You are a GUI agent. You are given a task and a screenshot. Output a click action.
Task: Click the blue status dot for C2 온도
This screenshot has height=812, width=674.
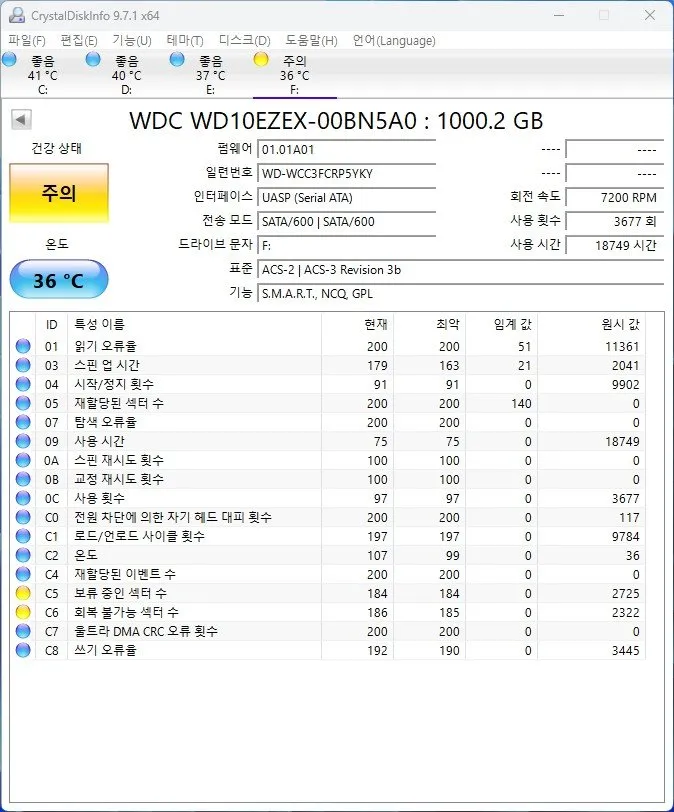[x=23, y=555]
